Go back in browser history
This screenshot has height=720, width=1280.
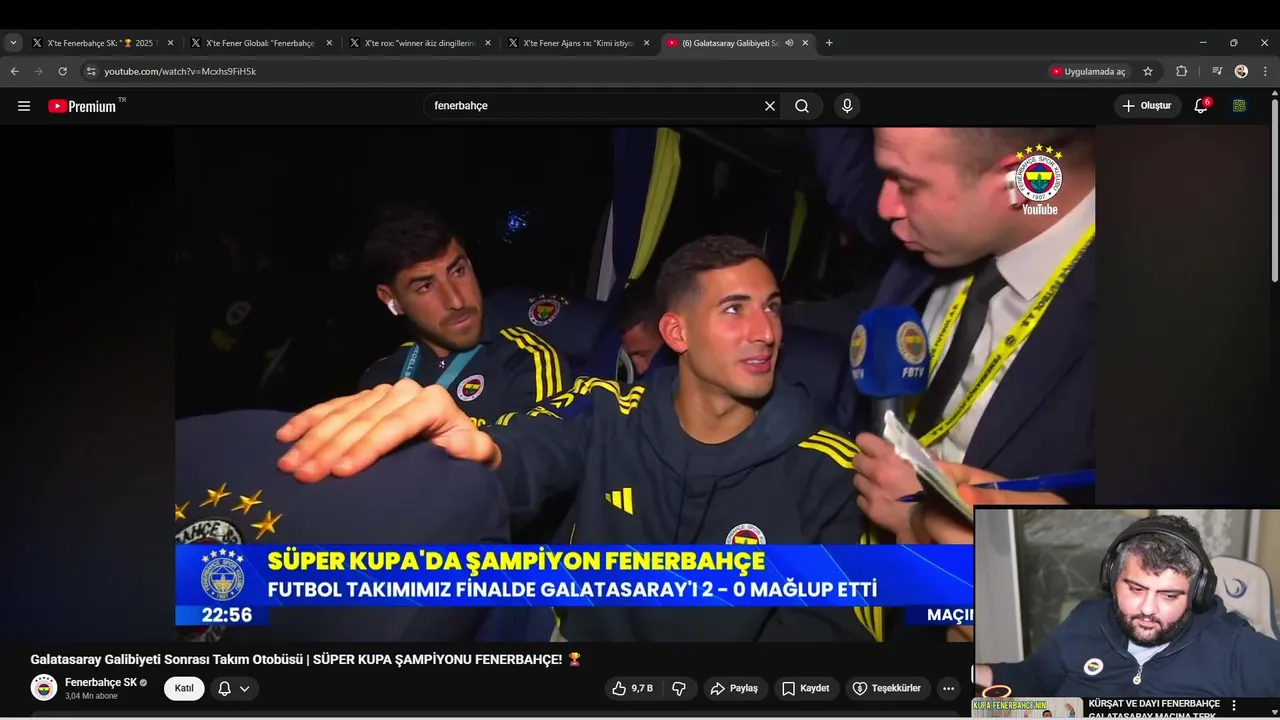click(14, 71)
